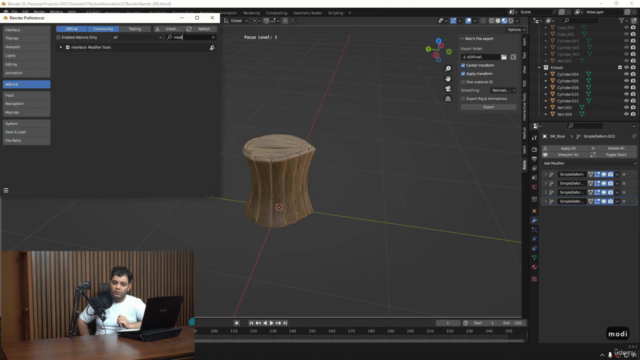Viewport: 640px width, 360px height.
Task: Hide Vert.004 with its eye icon
Action: pos(626,114)
